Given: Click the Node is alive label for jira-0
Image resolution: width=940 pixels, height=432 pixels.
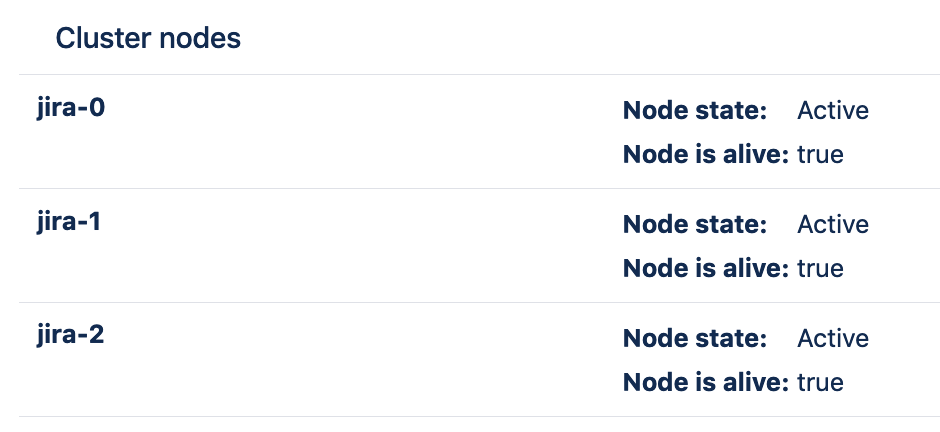Looking at the screenshot, I should pos(706,155).
